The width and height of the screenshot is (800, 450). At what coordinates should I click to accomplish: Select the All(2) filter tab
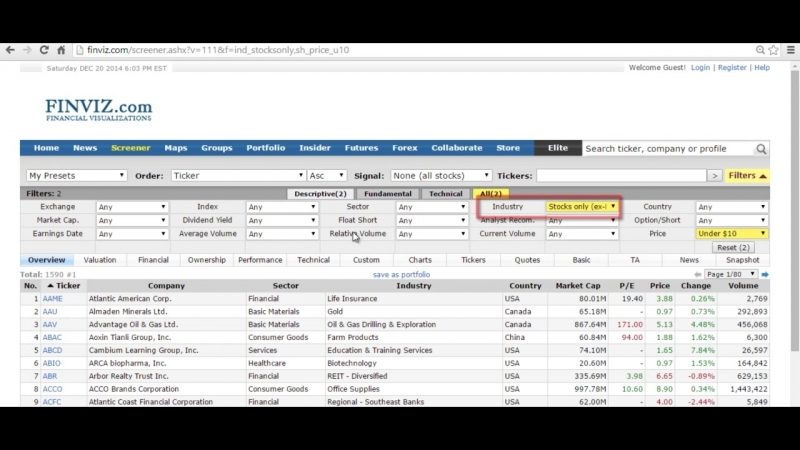(490, 194)
